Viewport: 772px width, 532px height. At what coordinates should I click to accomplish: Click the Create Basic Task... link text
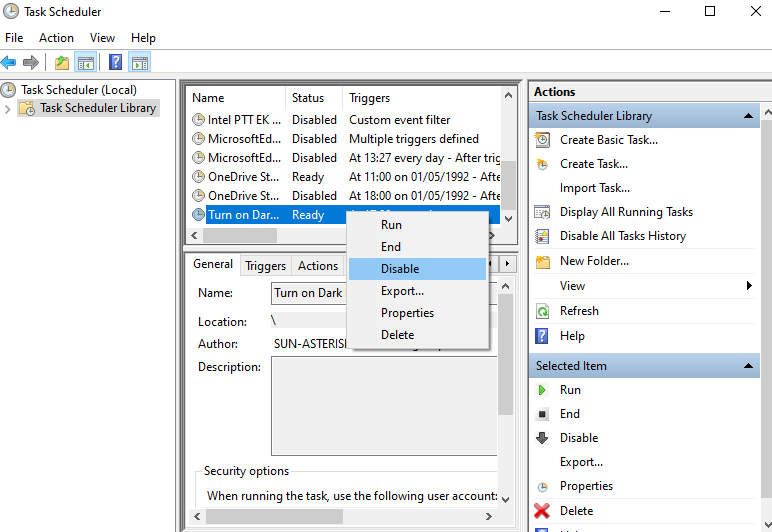[x=609, y=140]
